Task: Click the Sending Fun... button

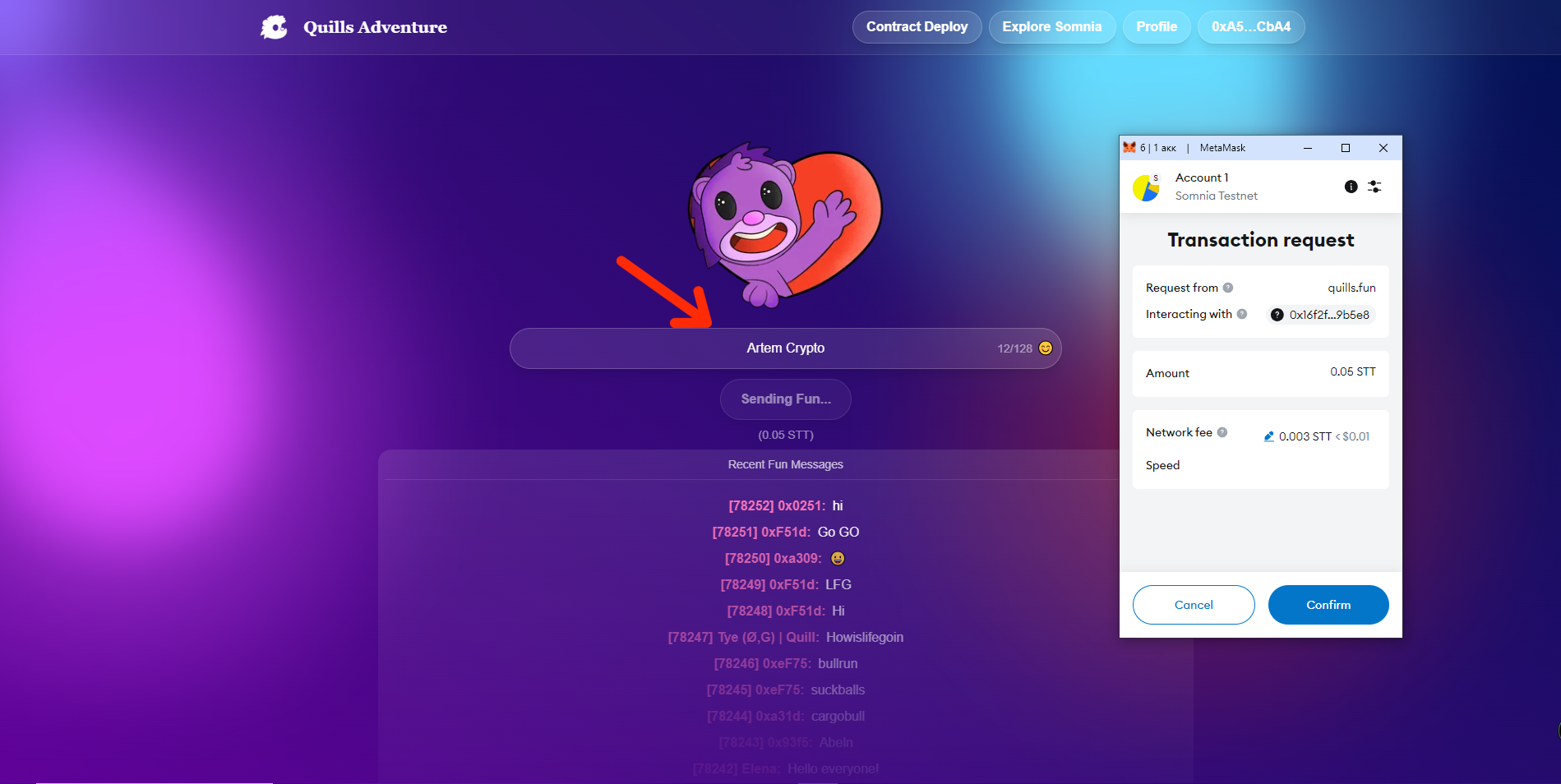Action: [x=786, y=399]
